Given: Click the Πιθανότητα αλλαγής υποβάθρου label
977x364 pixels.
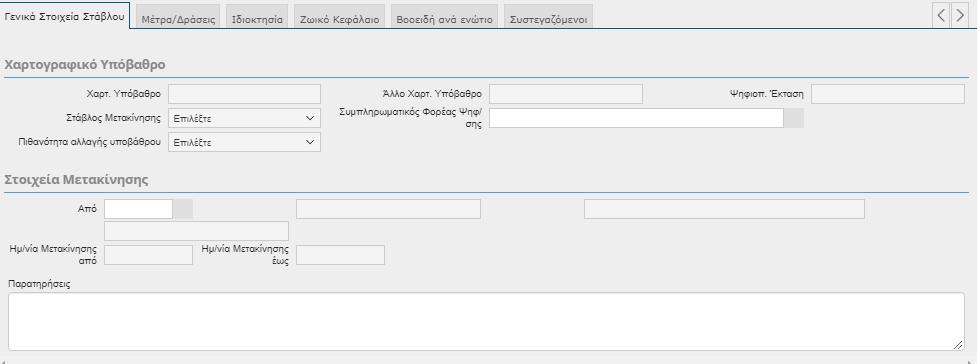Looking at the screenshot, I should click(90, 142).
